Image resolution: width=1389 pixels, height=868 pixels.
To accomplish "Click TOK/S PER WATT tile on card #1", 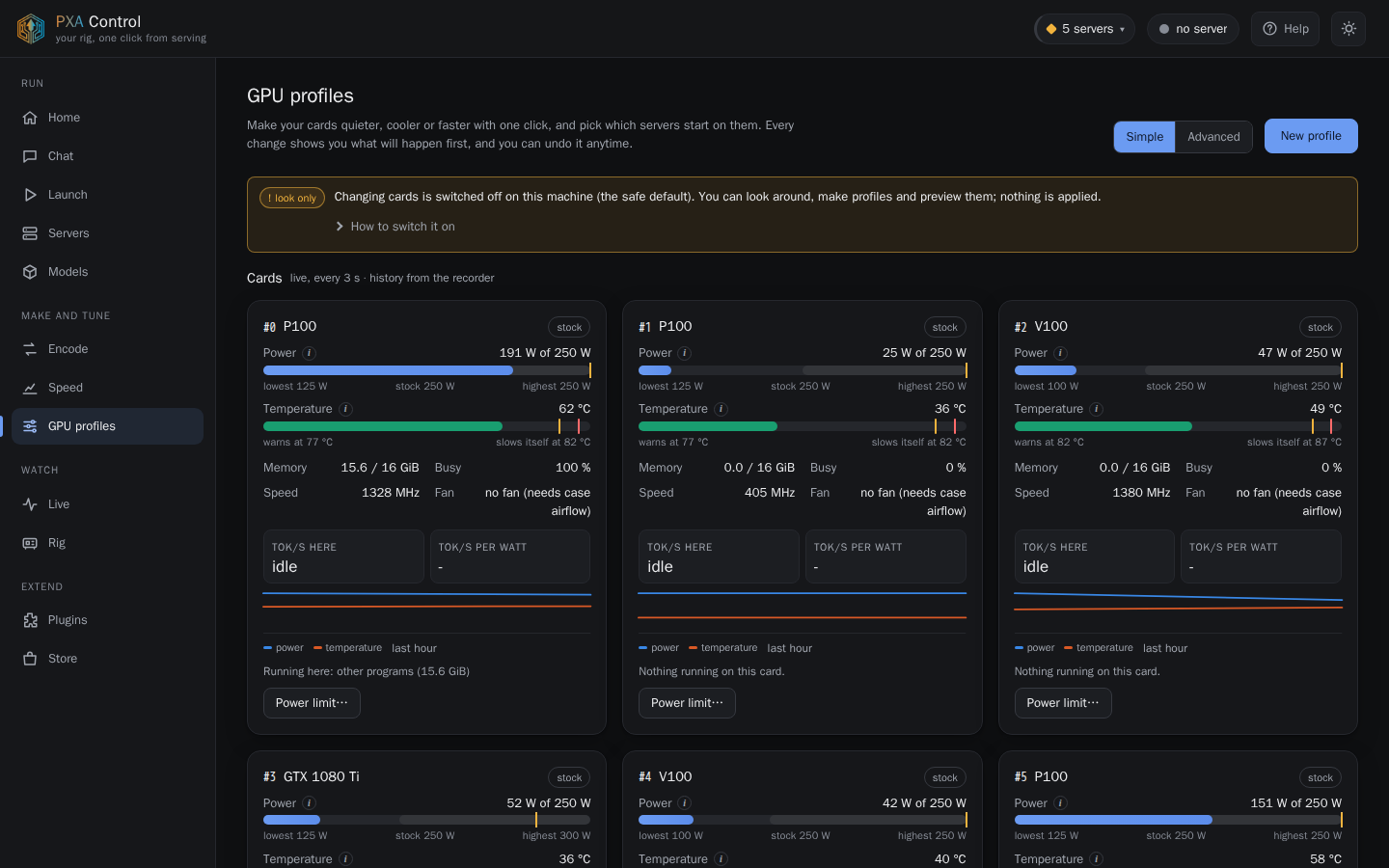I will point(885,556).
